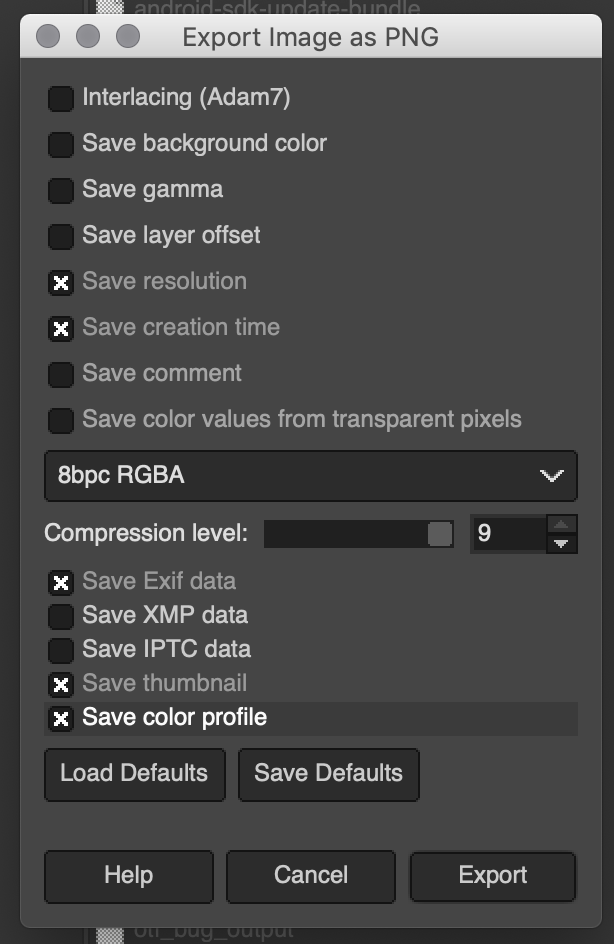Disable Save creation time
Viewport: 614px width, 944px height.
(61, 328)
